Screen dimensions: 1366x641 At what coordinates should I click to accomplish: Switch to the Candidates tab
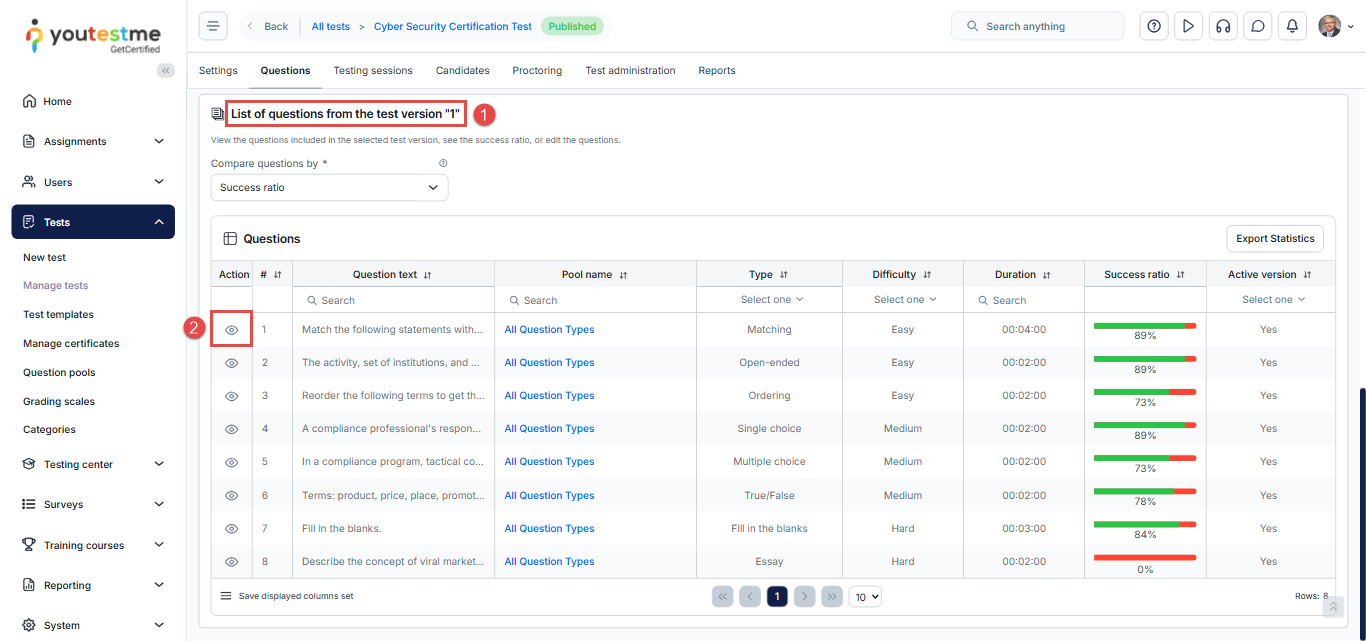462,71
